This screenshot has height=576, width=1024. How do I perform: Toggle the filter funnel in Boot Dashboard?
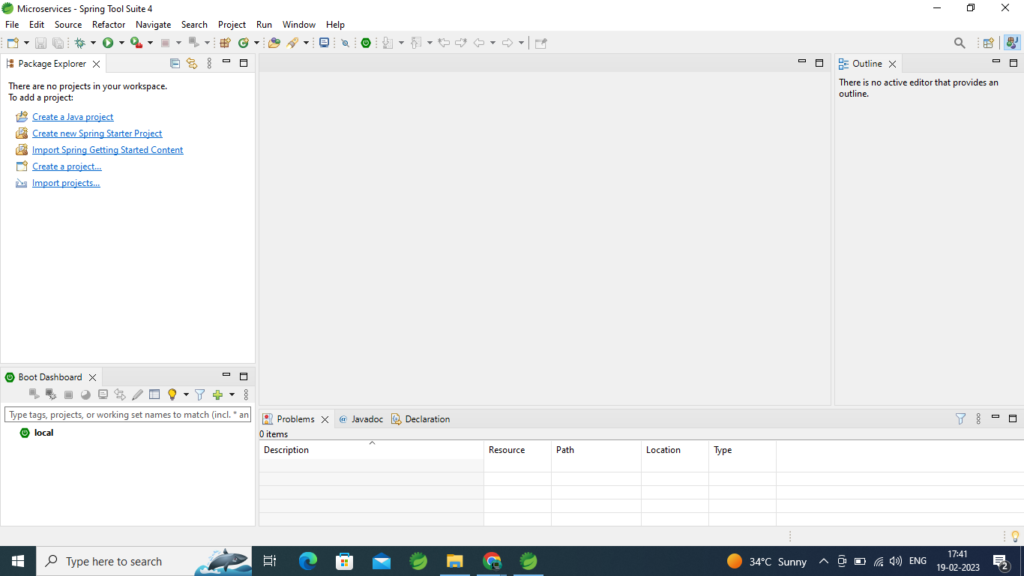pos(200,394)
